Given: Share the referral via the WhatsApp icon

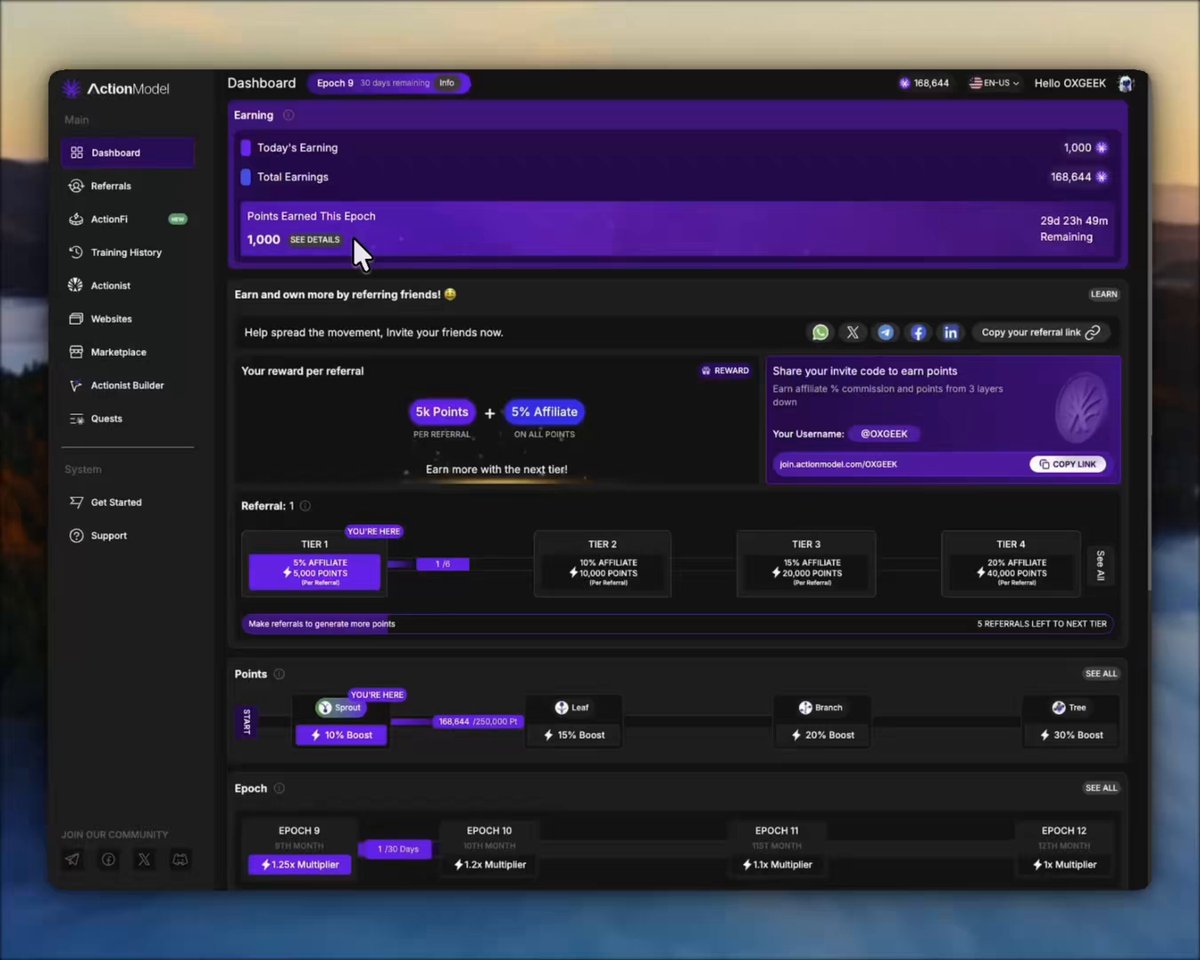Looking at the screenshot, I should click(820, 332).
